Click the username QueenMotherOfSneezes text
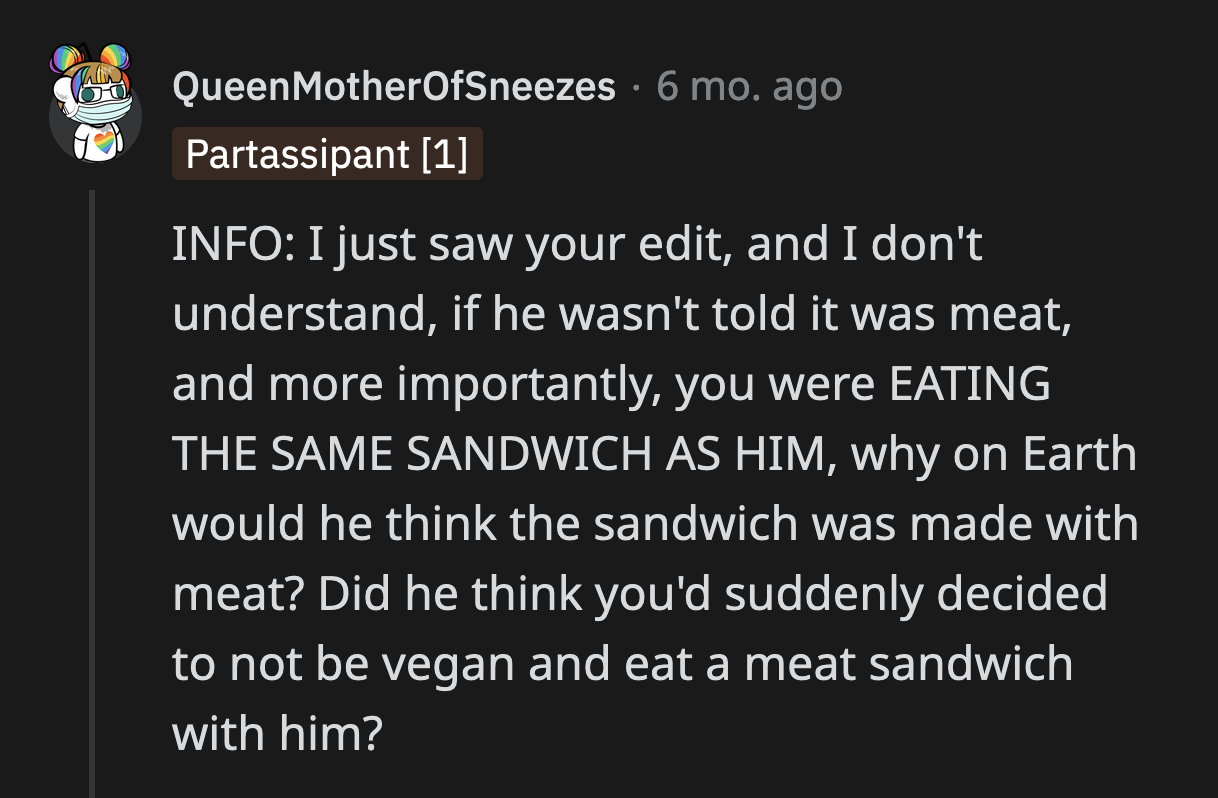Viewport: 1218px width, 798px height. (x=393, y=86)
